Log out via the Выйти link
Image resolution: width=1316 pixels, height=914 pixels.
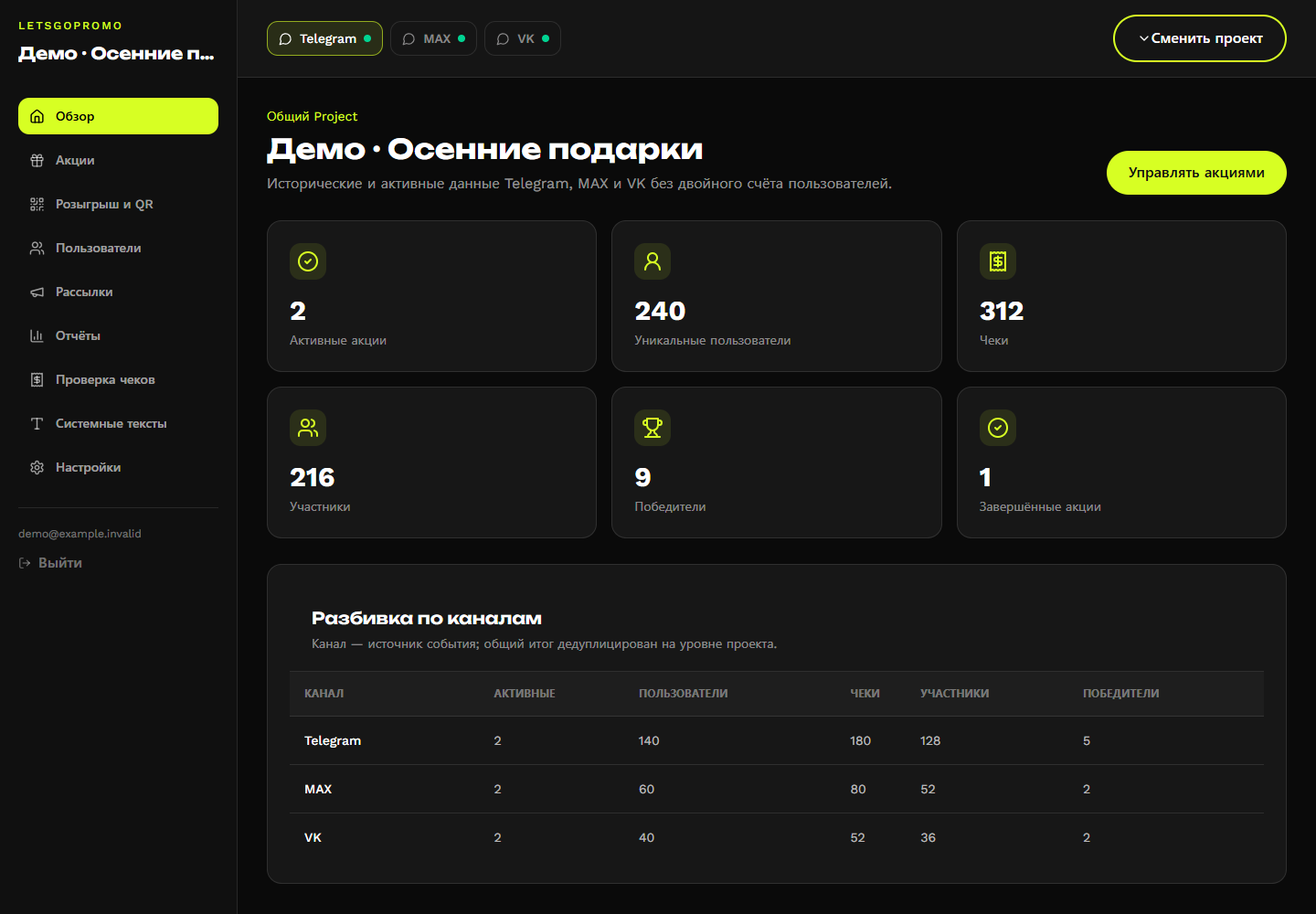coord(50,563)
